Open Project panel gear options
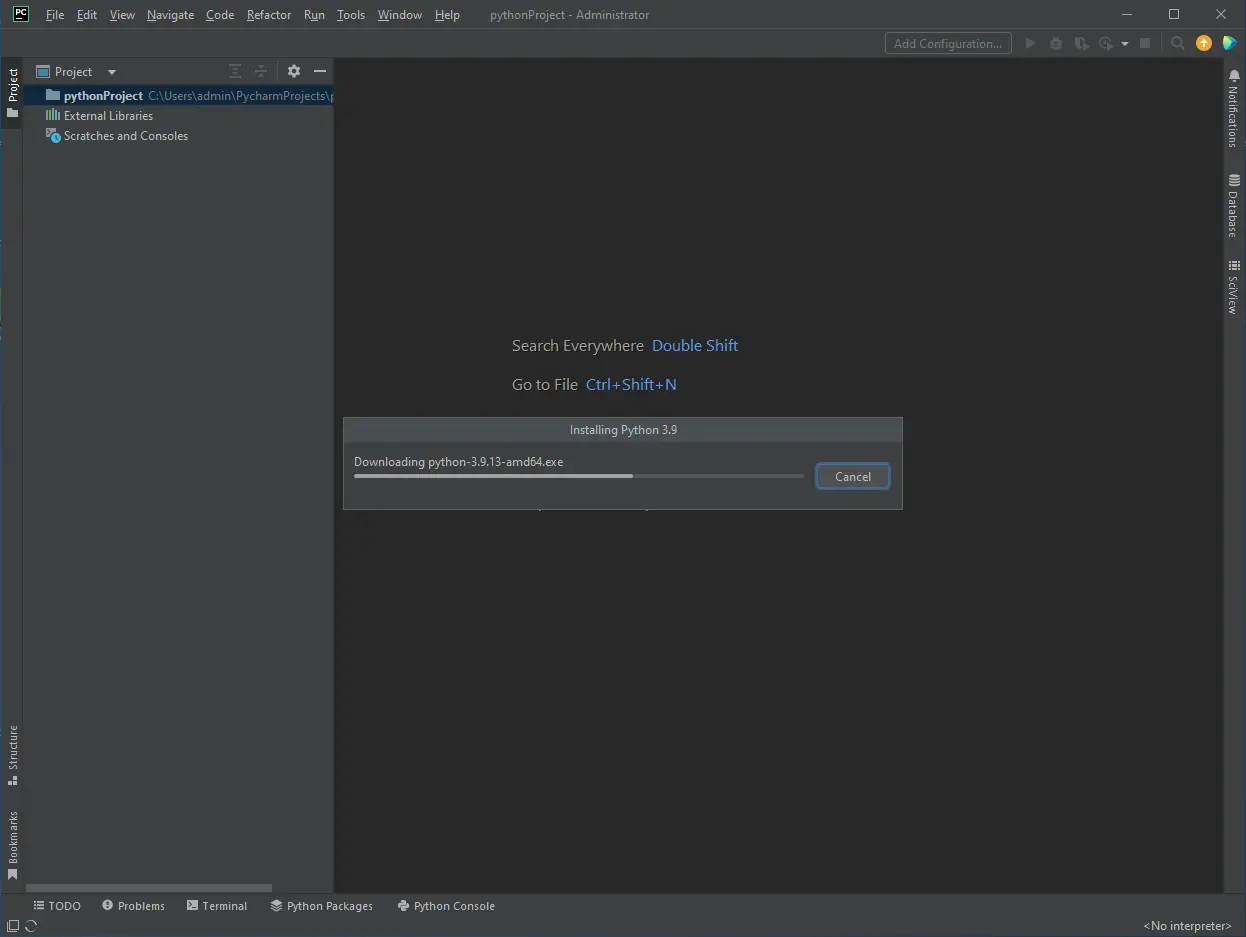Viewport: 1246px width, 937px height. [x=293, y=71]
